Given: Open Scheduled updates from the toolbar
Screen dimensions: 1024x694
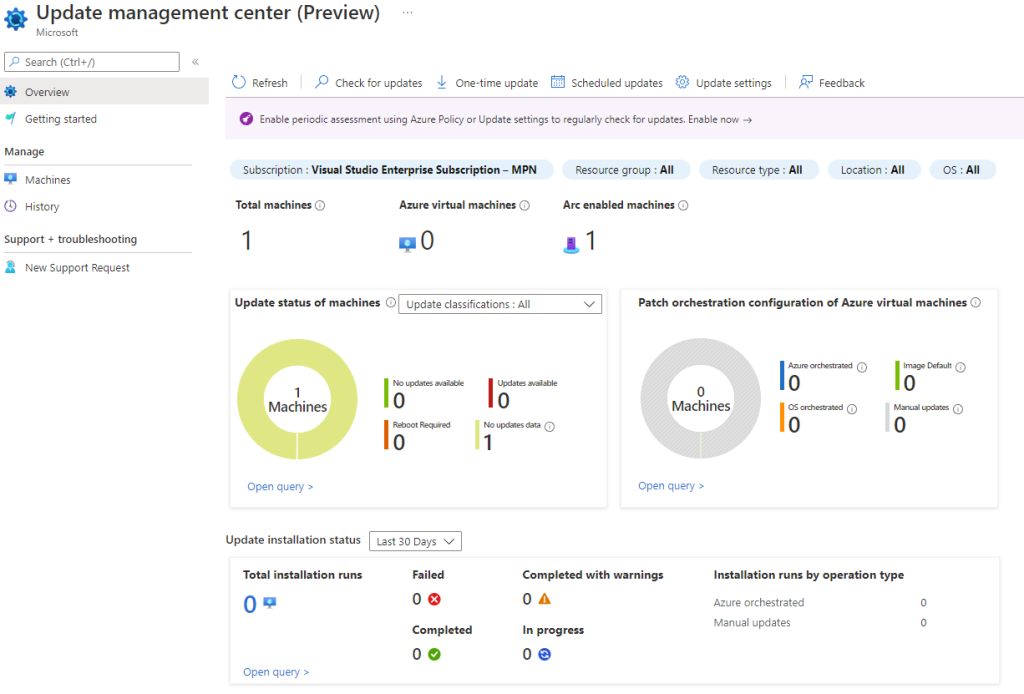Looking at the screenshot, I should (x=606, y=82).
